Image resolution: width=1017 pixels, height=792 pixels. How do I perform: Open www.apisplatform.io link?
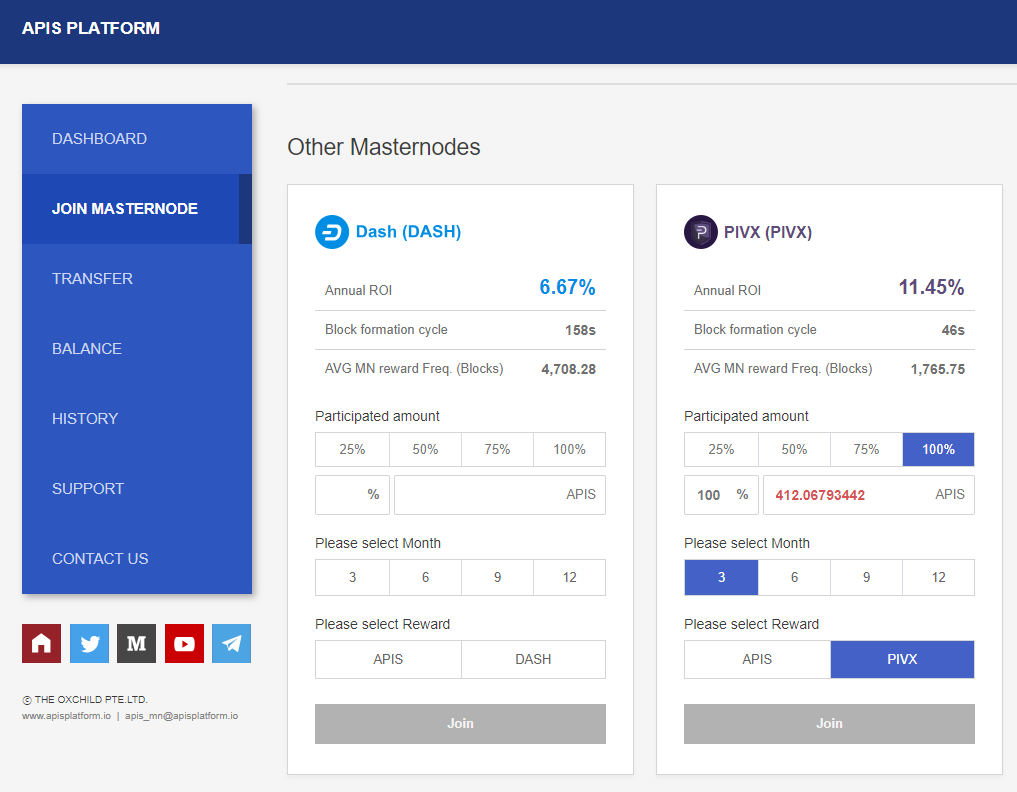click(x=66, y=716)
